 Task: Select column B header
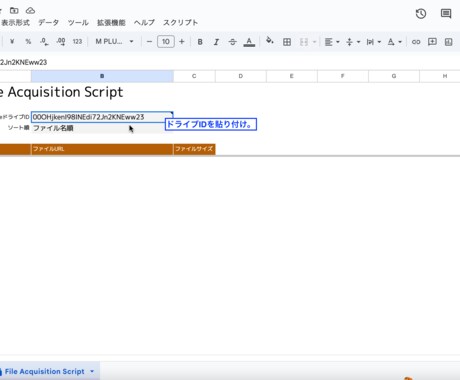pos(102,76)
